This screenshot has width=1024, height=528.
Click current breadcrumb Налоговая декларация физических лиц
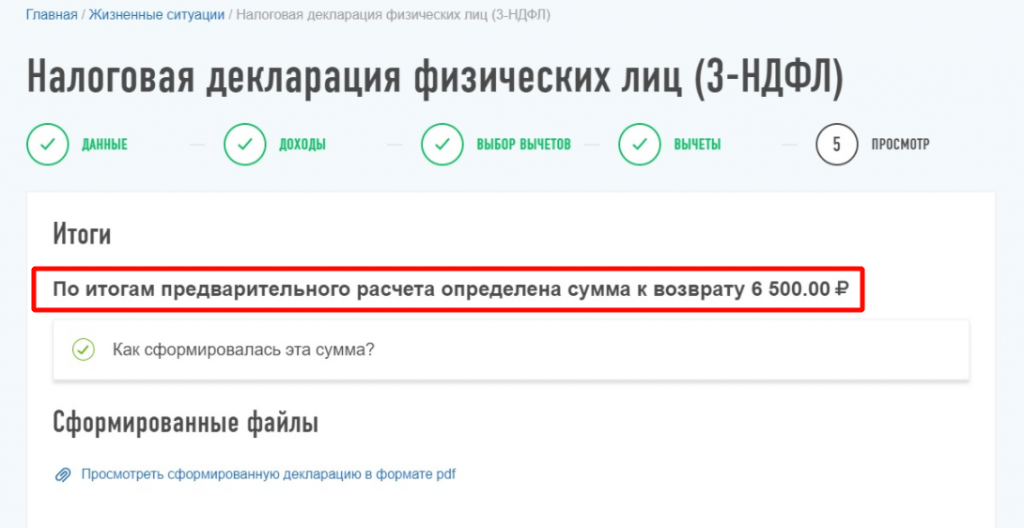coord(393,14)
